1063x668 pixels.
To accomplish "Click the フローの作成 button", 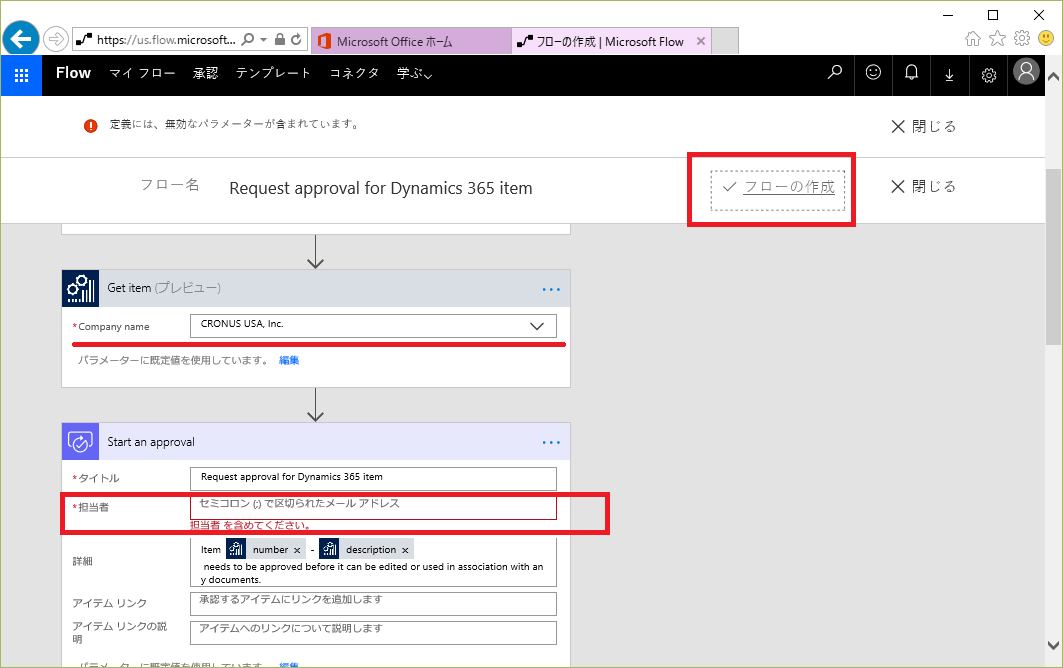I will point(779,187).
